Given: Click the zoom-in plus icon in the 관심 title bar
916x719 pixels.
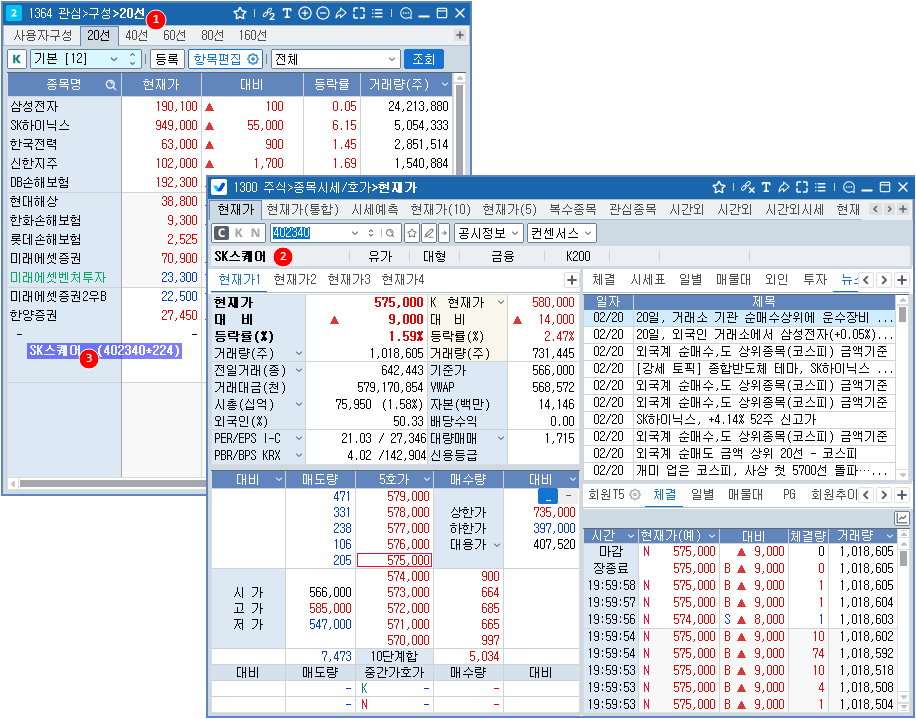Looking at the screenshot, I should [x=305, y=13].
